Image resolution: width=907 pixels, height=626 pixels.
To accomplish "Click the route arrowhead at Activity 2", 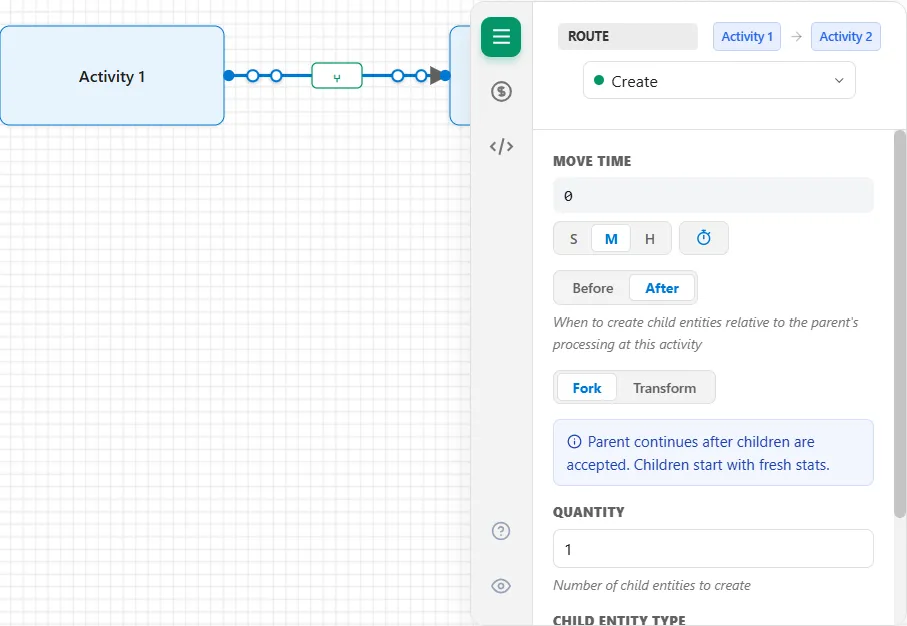I will (x=436, y=75).
